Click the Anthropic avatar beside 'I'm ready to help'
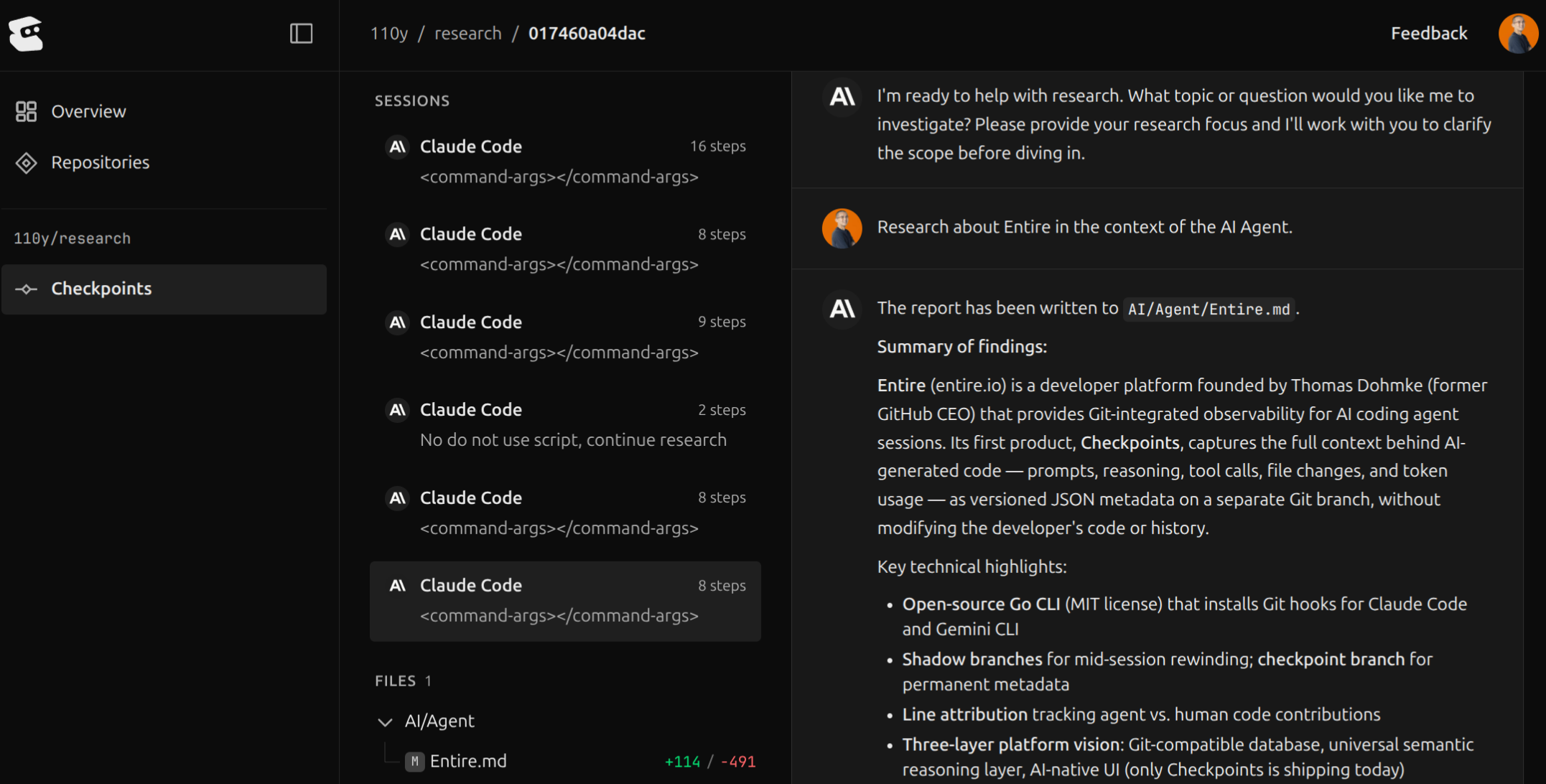 (842, 96)
